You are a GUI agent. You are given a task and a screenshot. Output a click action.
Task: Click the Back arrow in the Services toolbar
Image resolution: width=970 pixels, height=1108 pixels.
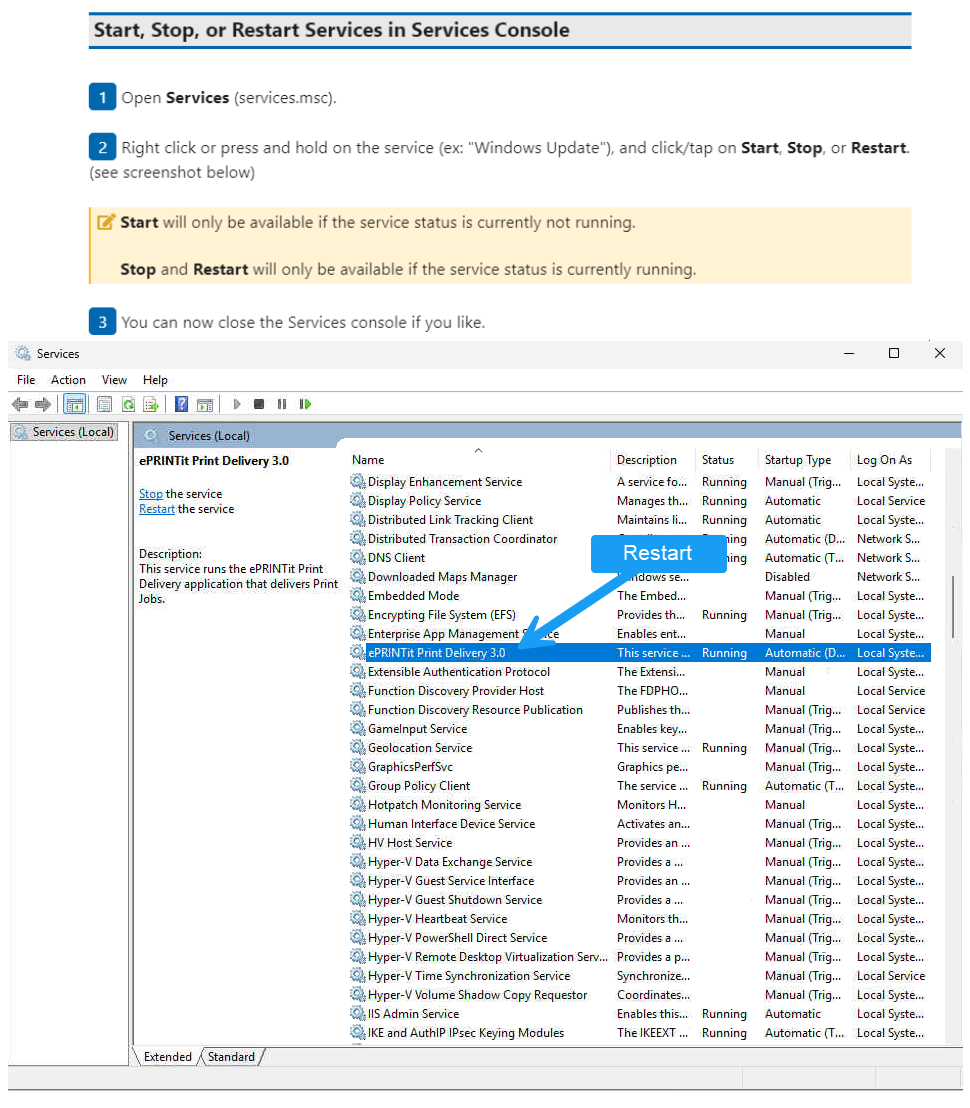click(20, 404)
